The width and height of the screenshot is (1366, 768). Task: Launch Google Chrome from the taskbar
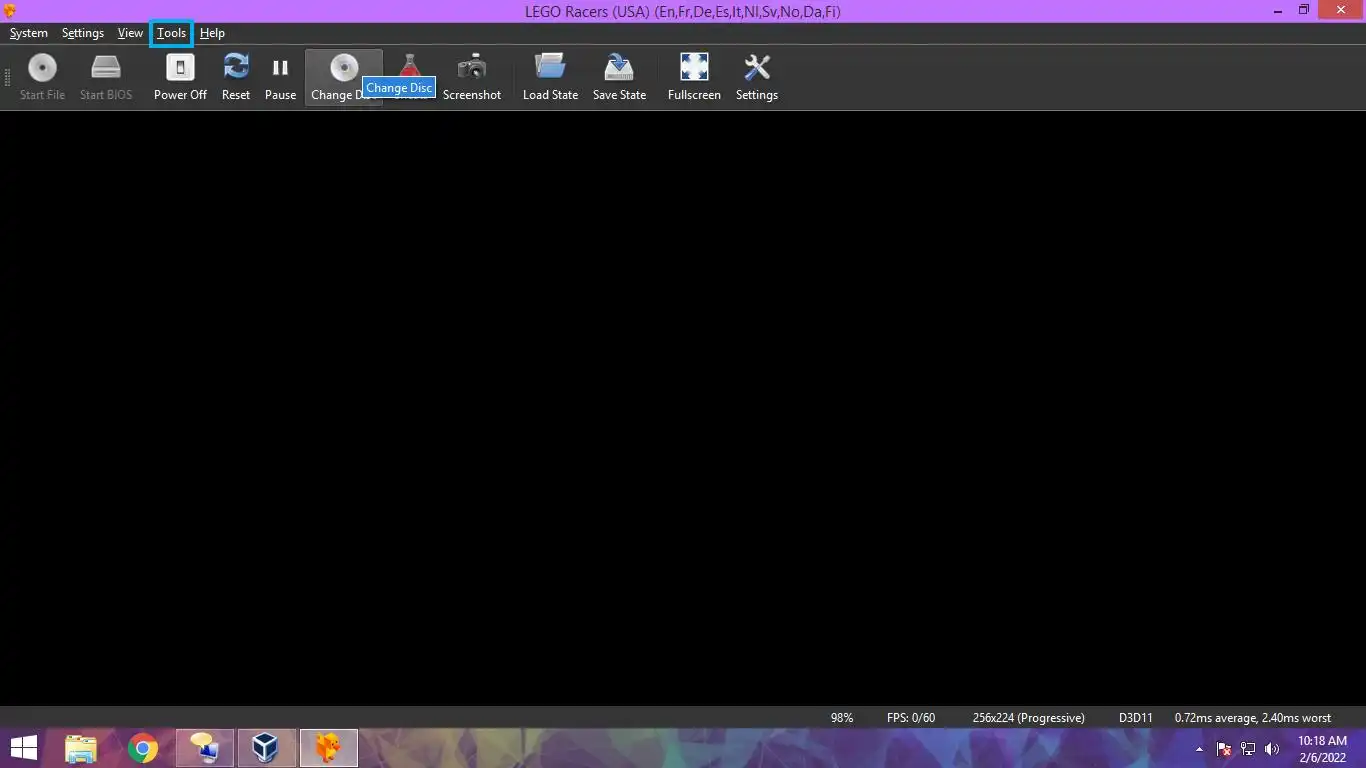coord(143,748)
